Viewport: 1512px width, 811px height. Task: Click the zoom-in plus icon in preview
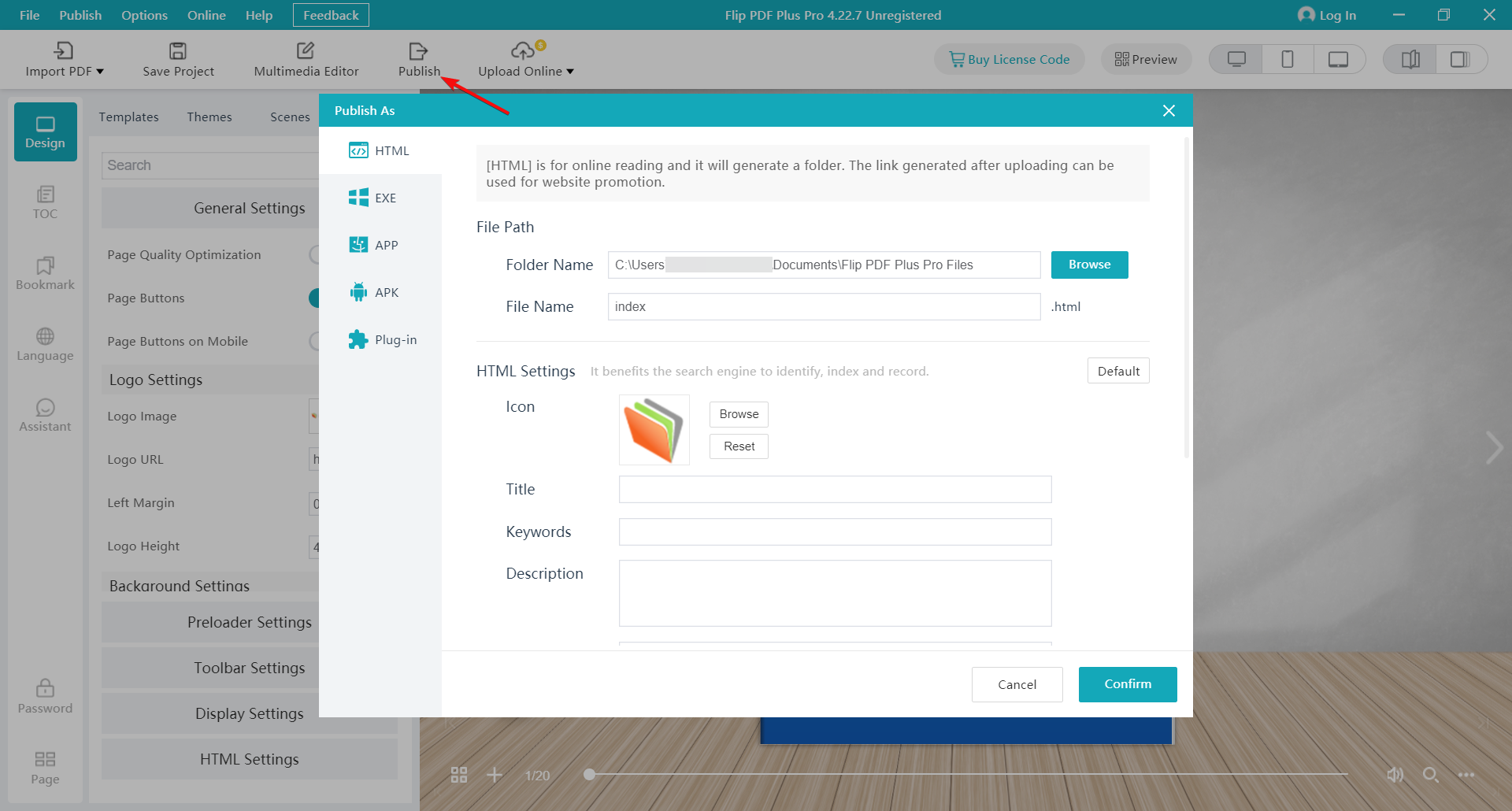495,775
